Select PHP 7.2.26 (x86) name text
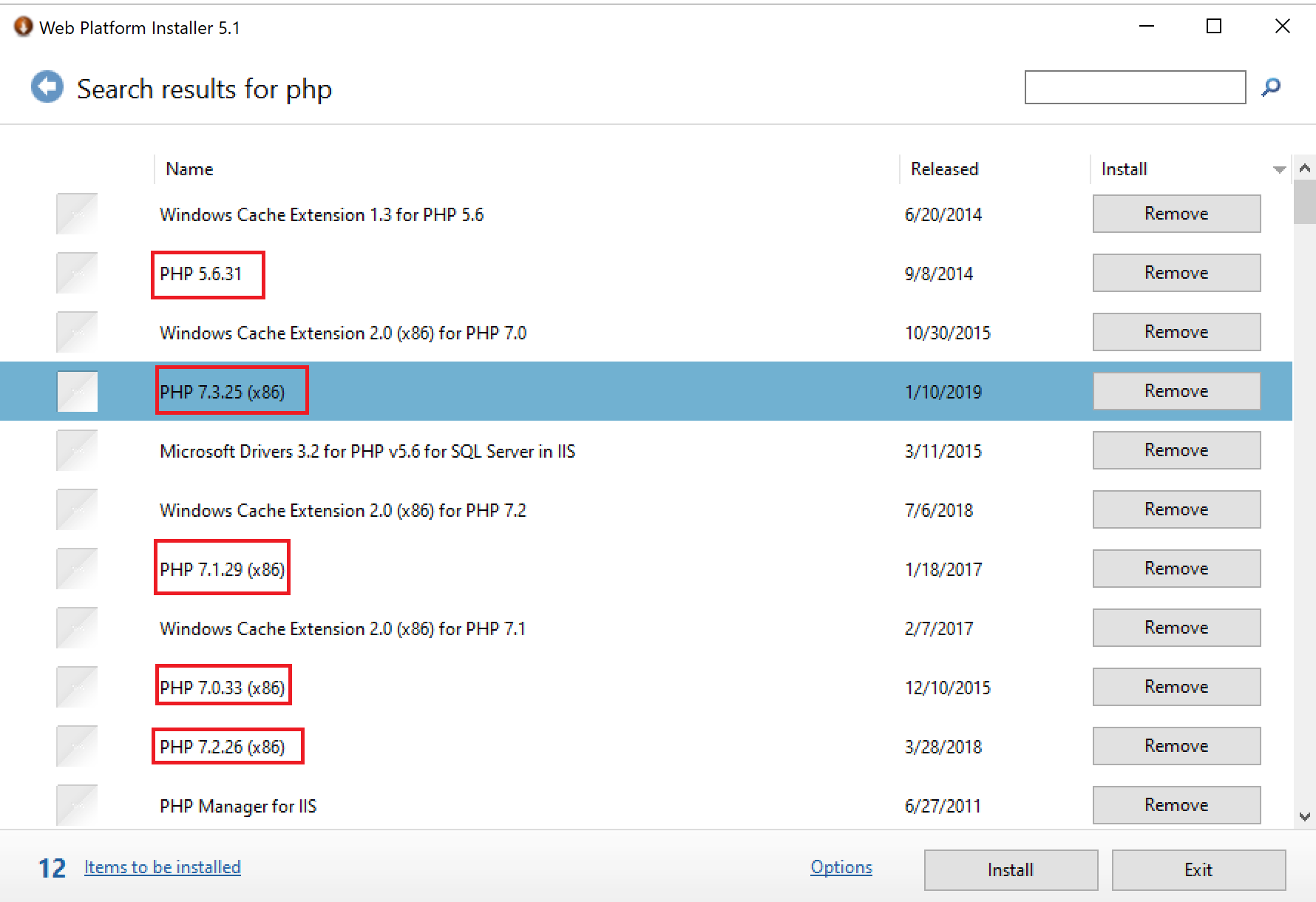This screenshot has height=902, width=1316. (x=223, y=747)
